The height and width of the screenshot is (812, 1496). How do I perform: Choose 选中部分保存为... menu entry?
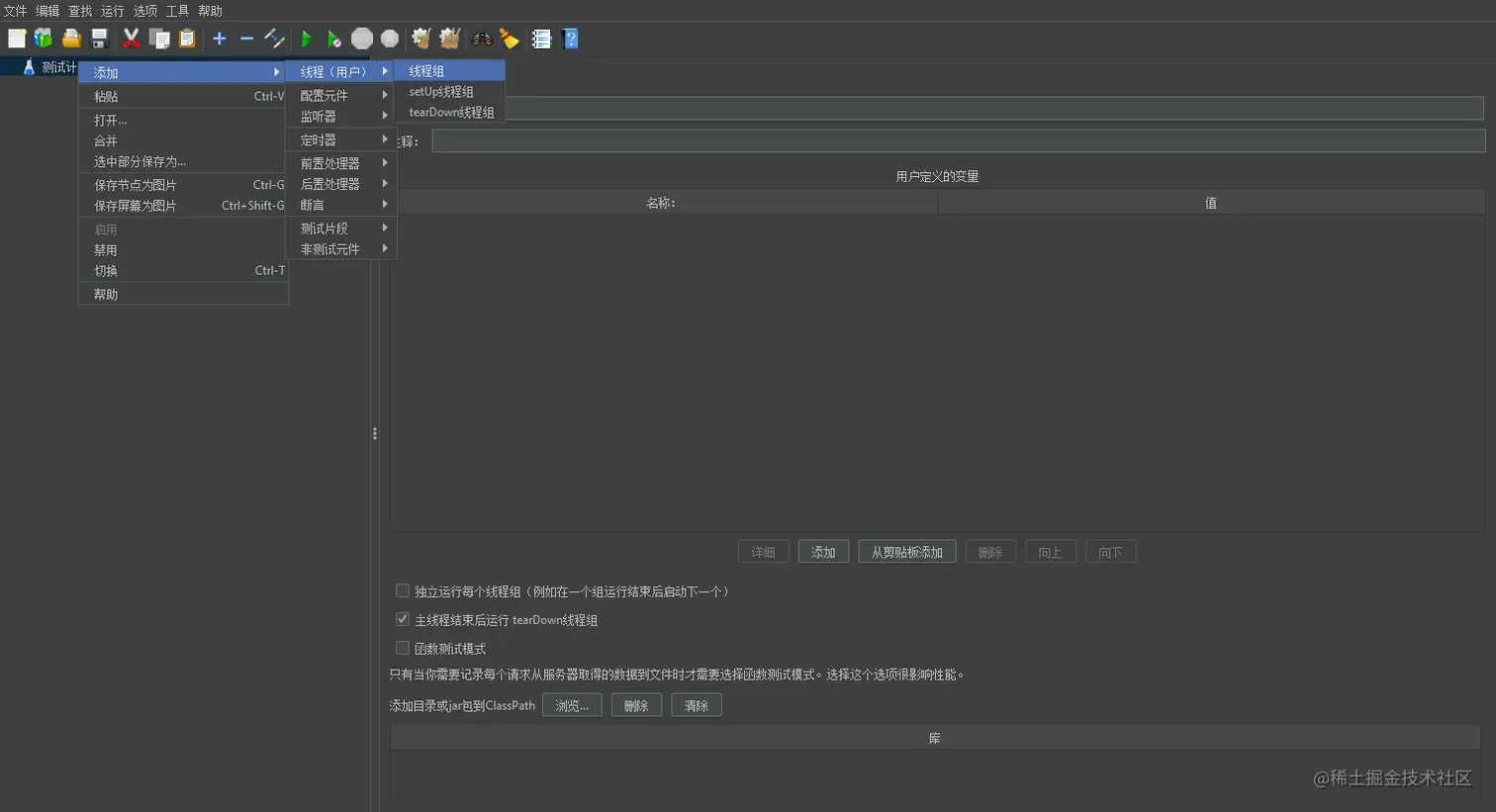click(x=183, y=161)
